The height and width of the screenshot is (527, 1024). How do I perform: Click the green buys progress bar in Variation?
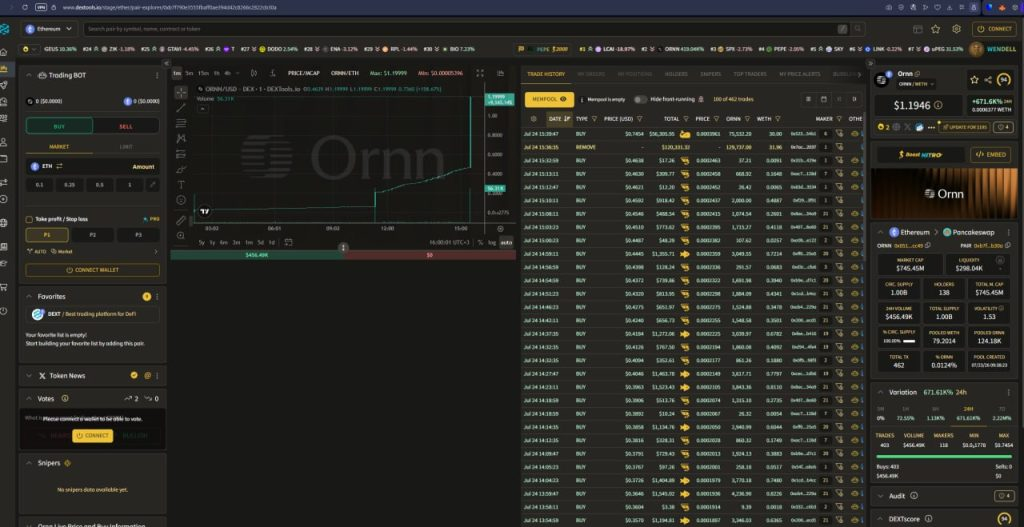point(942,456)
